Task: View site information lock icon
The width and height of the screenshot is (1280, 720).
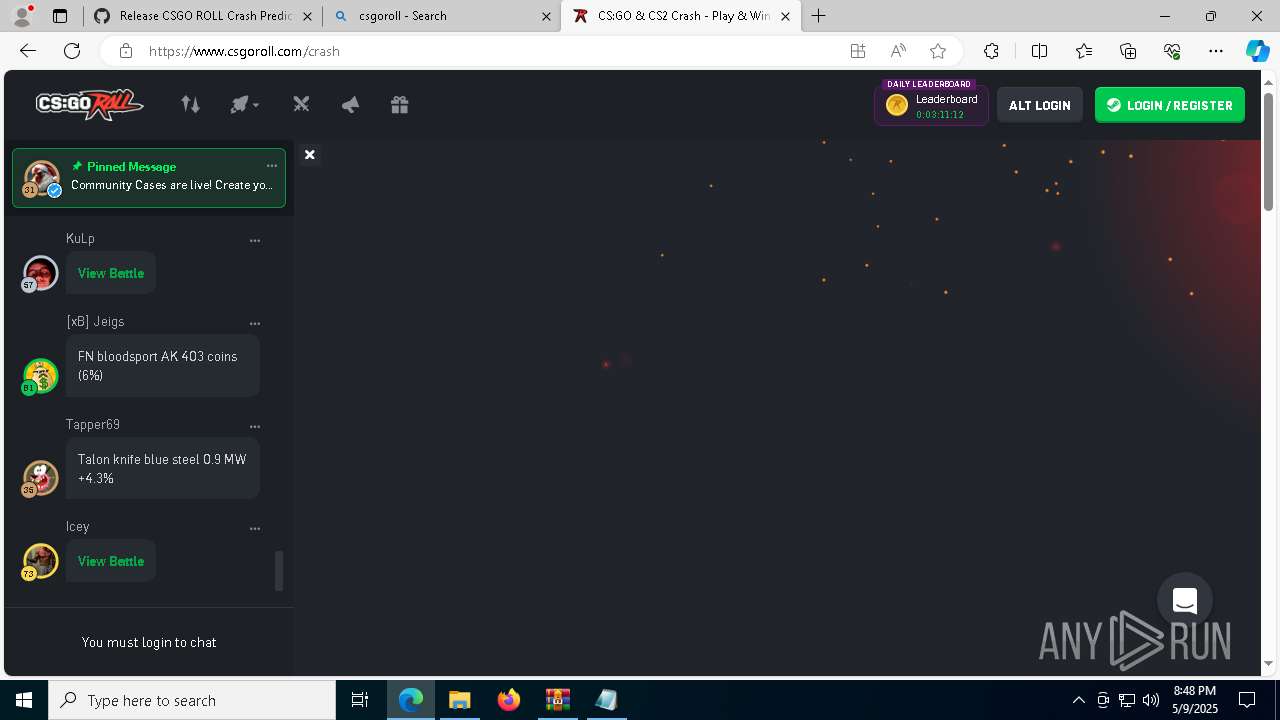Action: click(x=125, y=51)
